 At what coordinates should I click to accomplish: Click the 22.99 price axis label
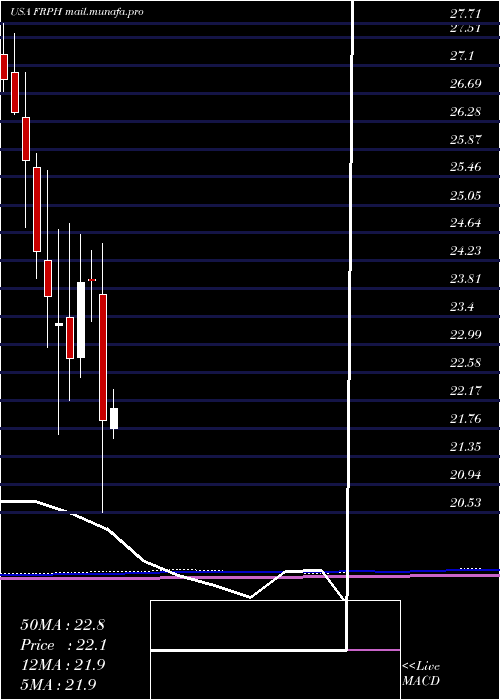coord(465,335)
